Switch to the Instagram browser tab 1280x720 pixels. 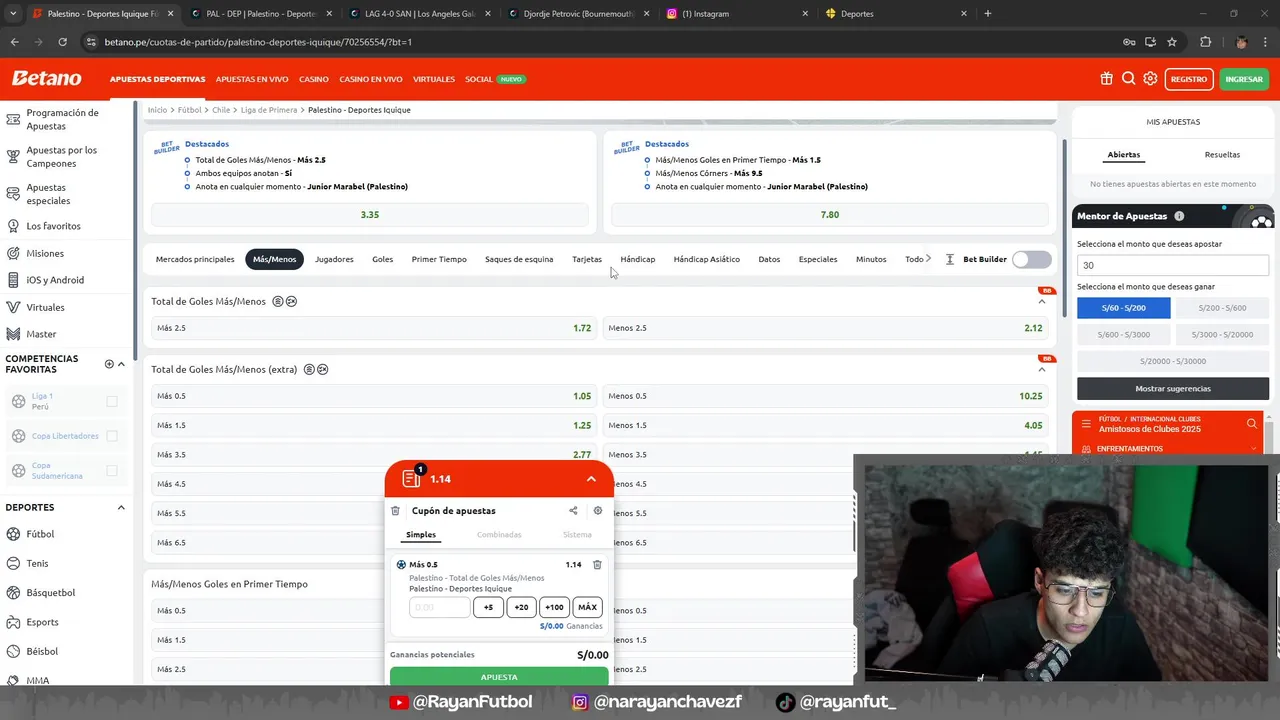pos(738,14)
